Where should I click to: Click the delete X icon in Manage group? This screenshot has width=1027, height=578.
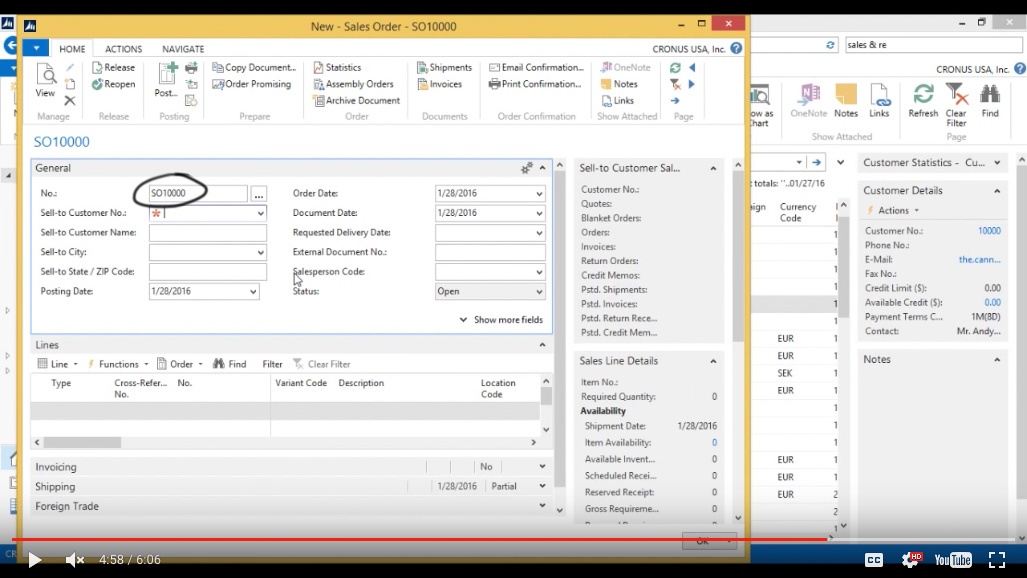point(69,100)
